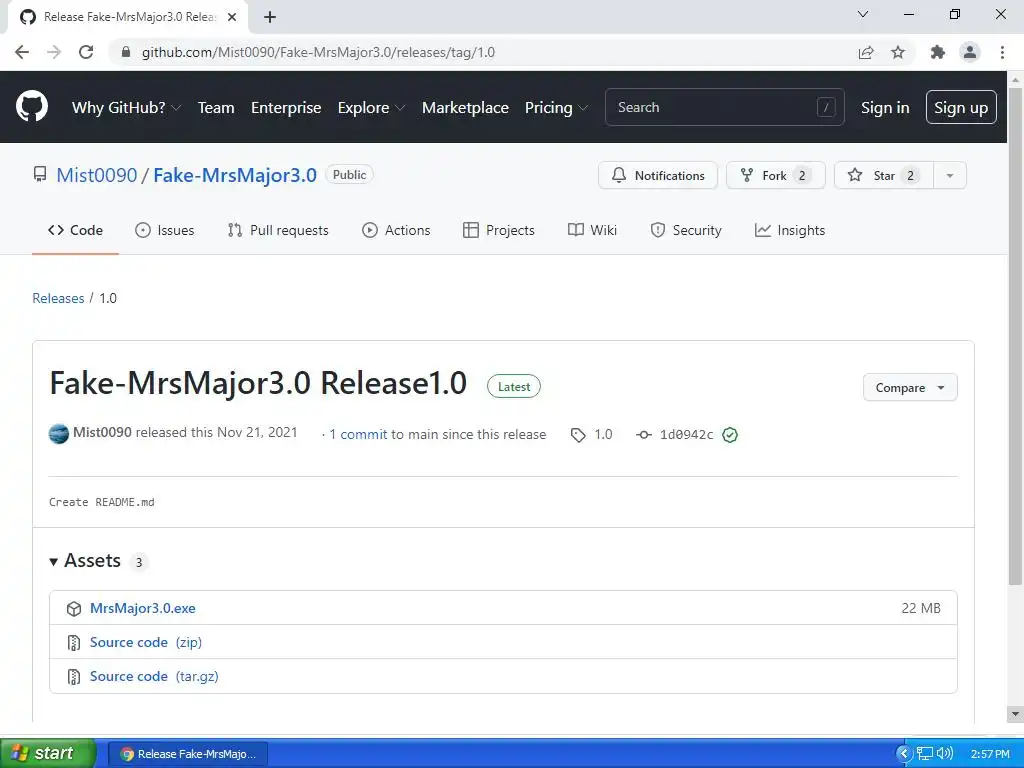
Task: Click Mist0090's avatar image
Action: coord(59,434)
